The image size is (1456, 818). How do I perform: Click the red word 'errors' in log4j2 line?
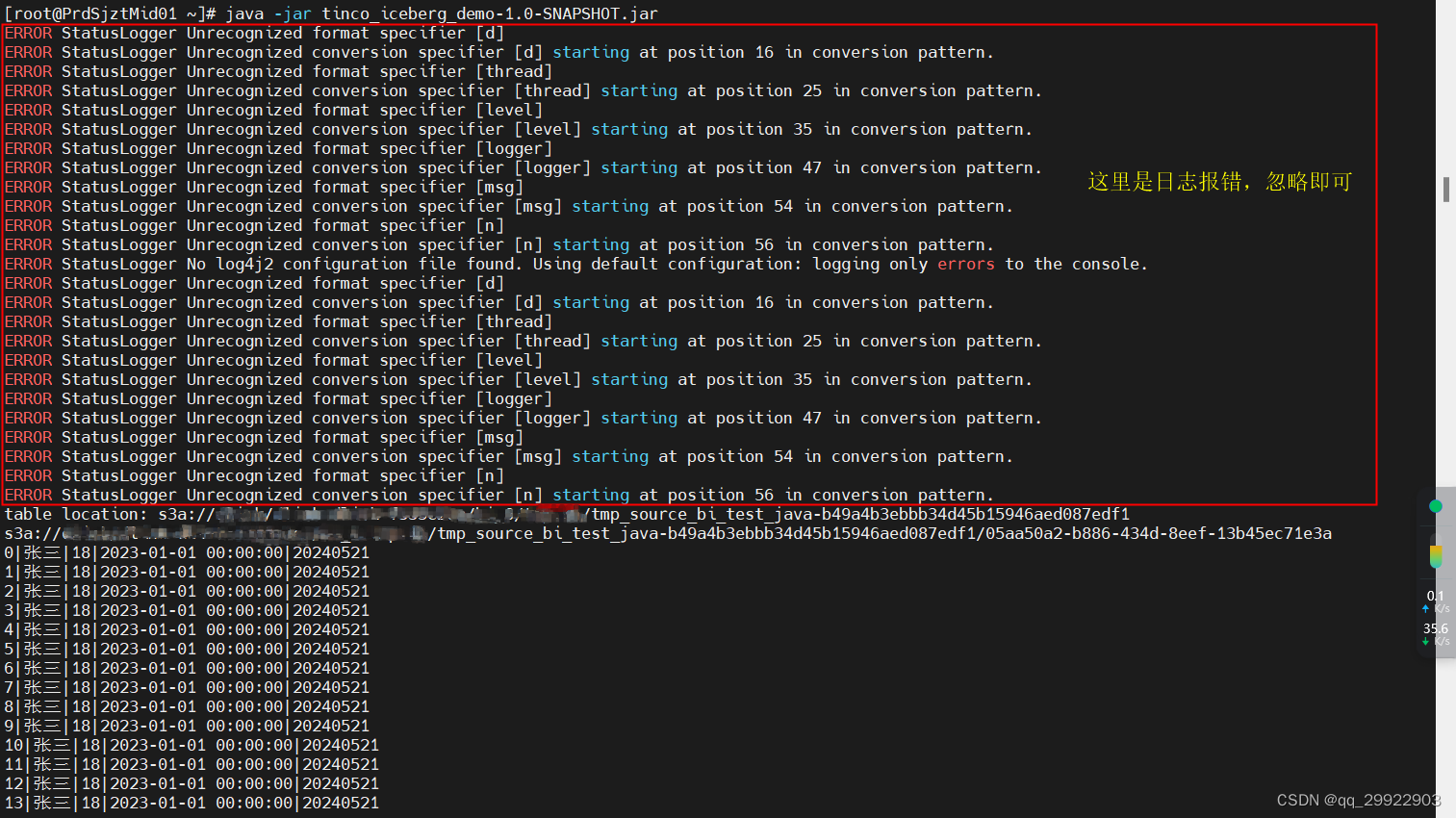(x=966, y=264)
